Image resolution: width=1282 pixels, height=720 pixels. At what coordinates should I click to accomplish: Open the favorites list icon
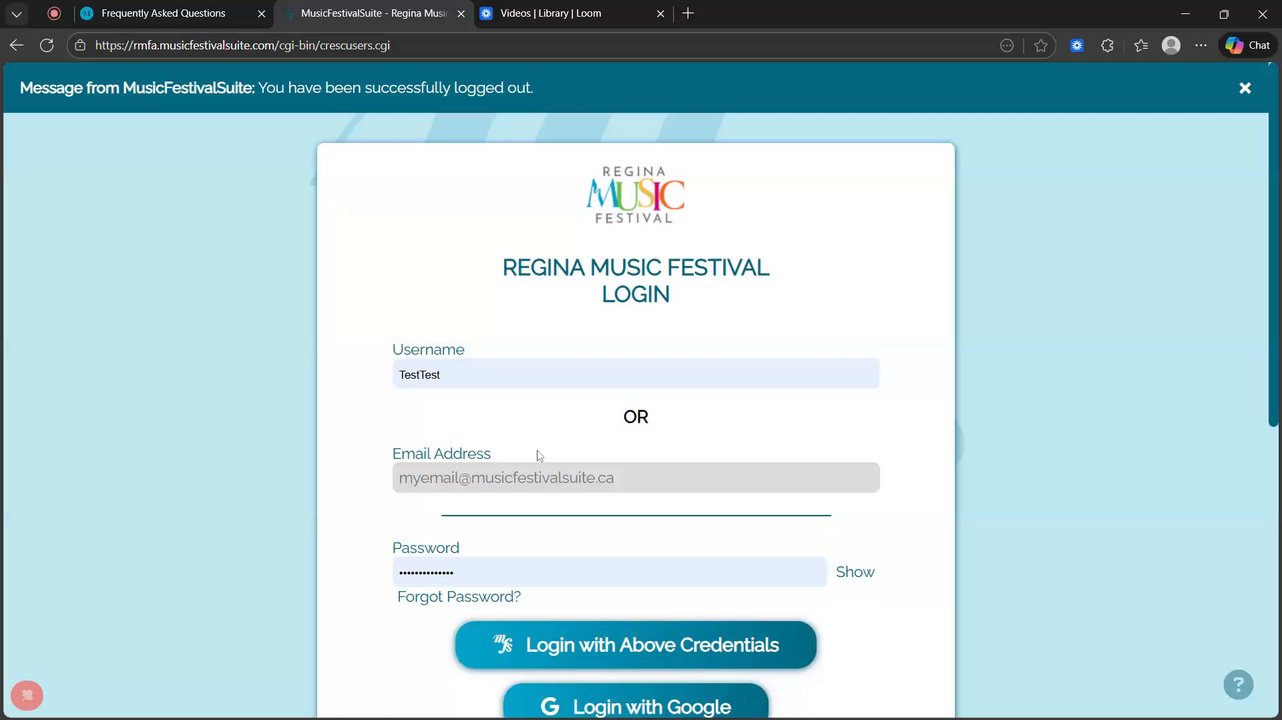click(x=1141, y=45)
